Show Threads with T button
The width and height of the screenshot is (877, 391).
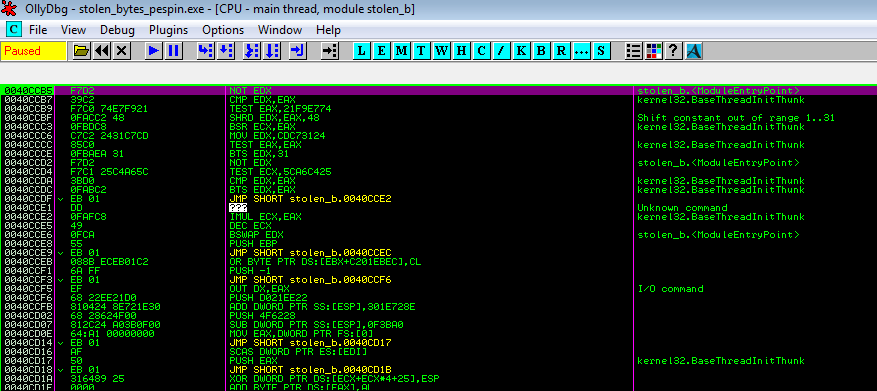click(421, 51)
